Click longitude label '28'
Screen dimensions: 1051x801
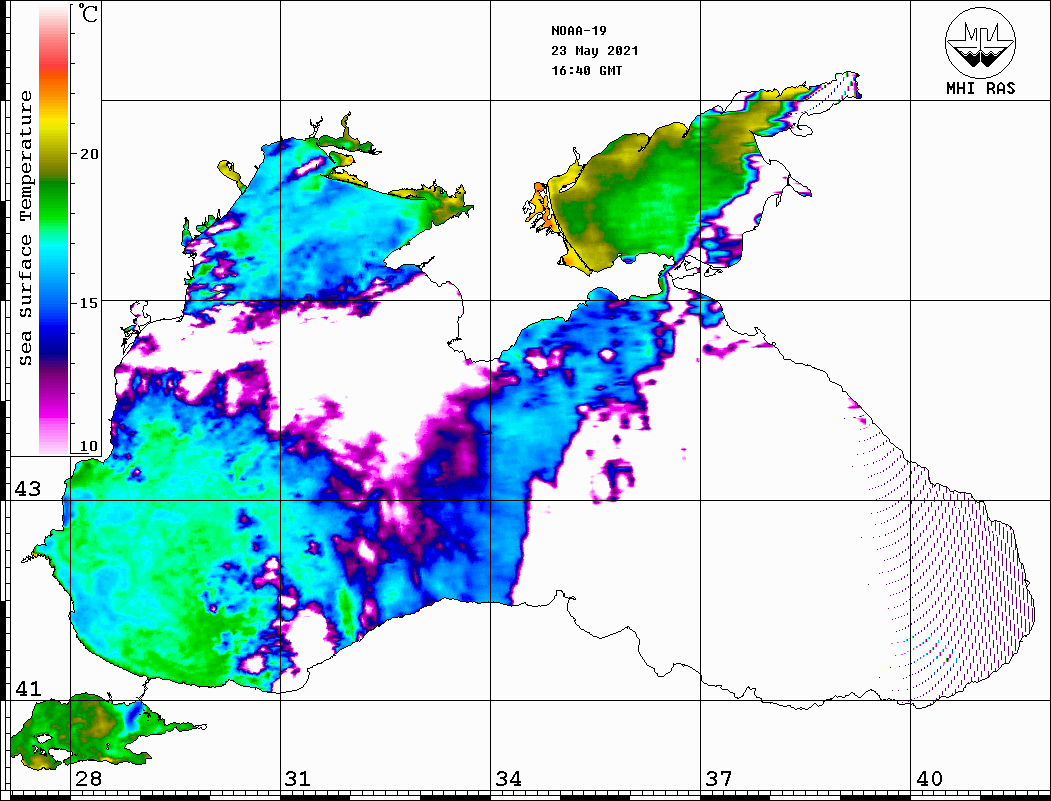(88, 779)
